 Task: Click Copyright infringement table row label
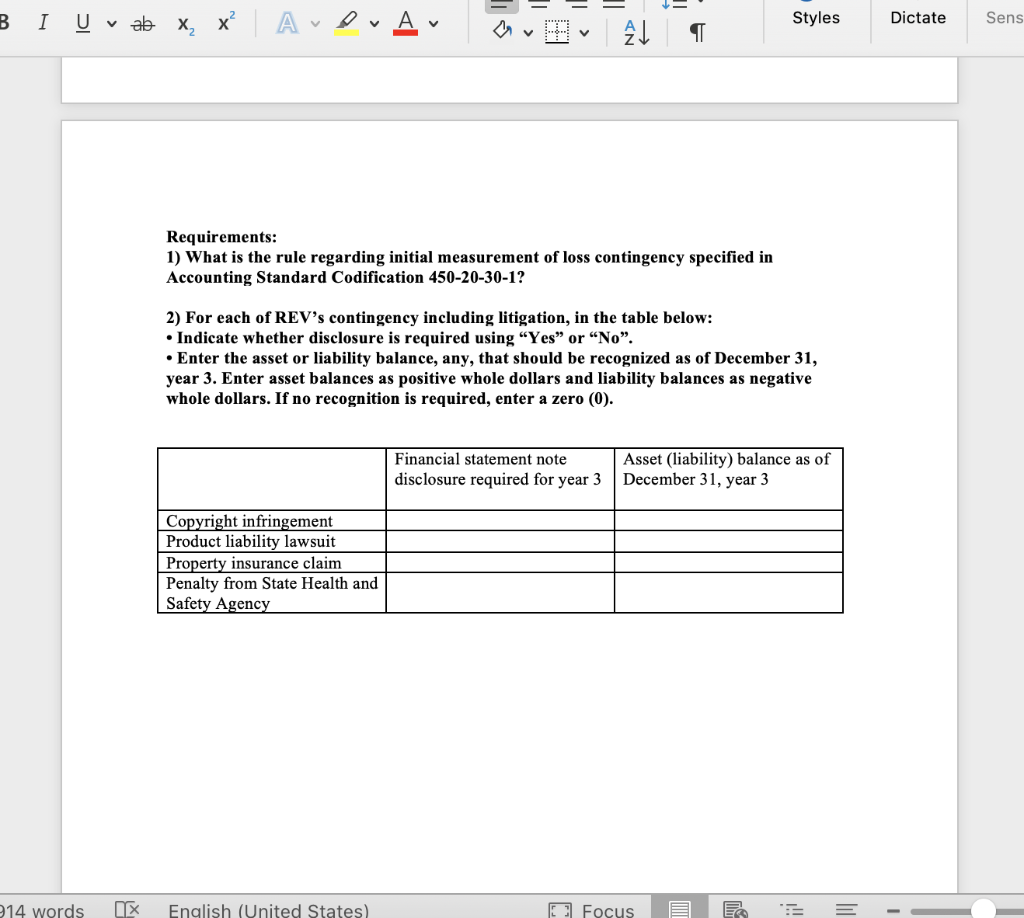click(x=249, y=521)
